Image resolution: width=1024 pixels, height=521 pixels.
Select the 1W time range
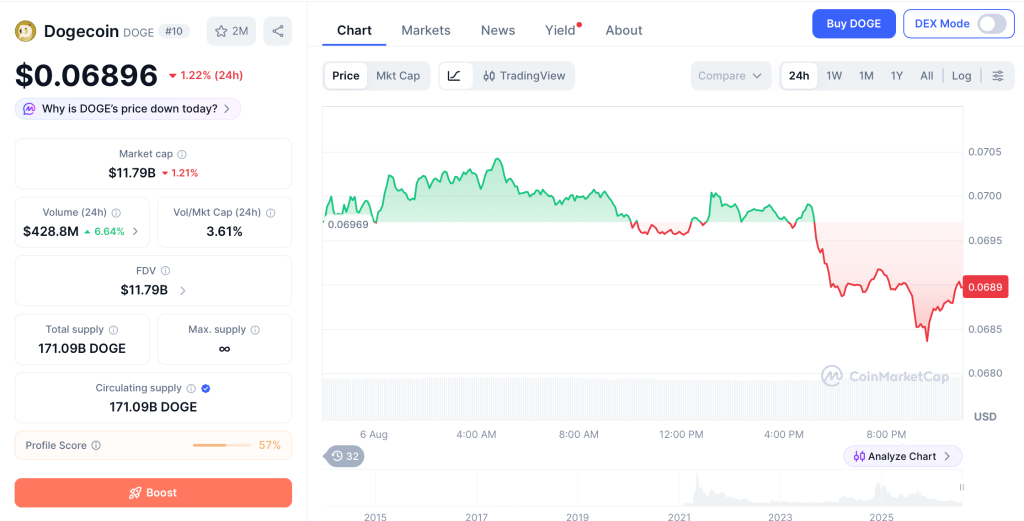point(834,76)
